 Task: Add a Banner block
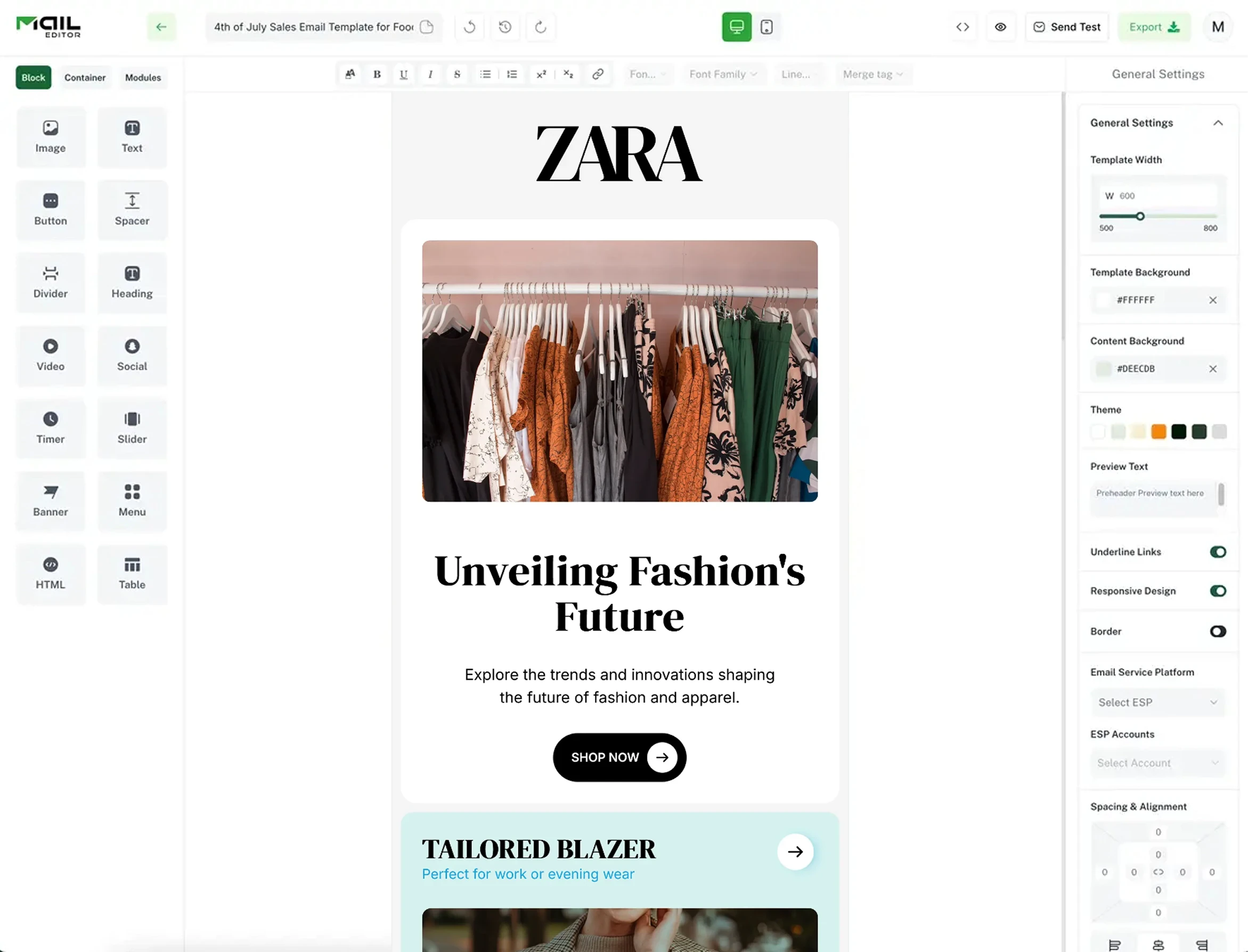[x=51, y=501]
